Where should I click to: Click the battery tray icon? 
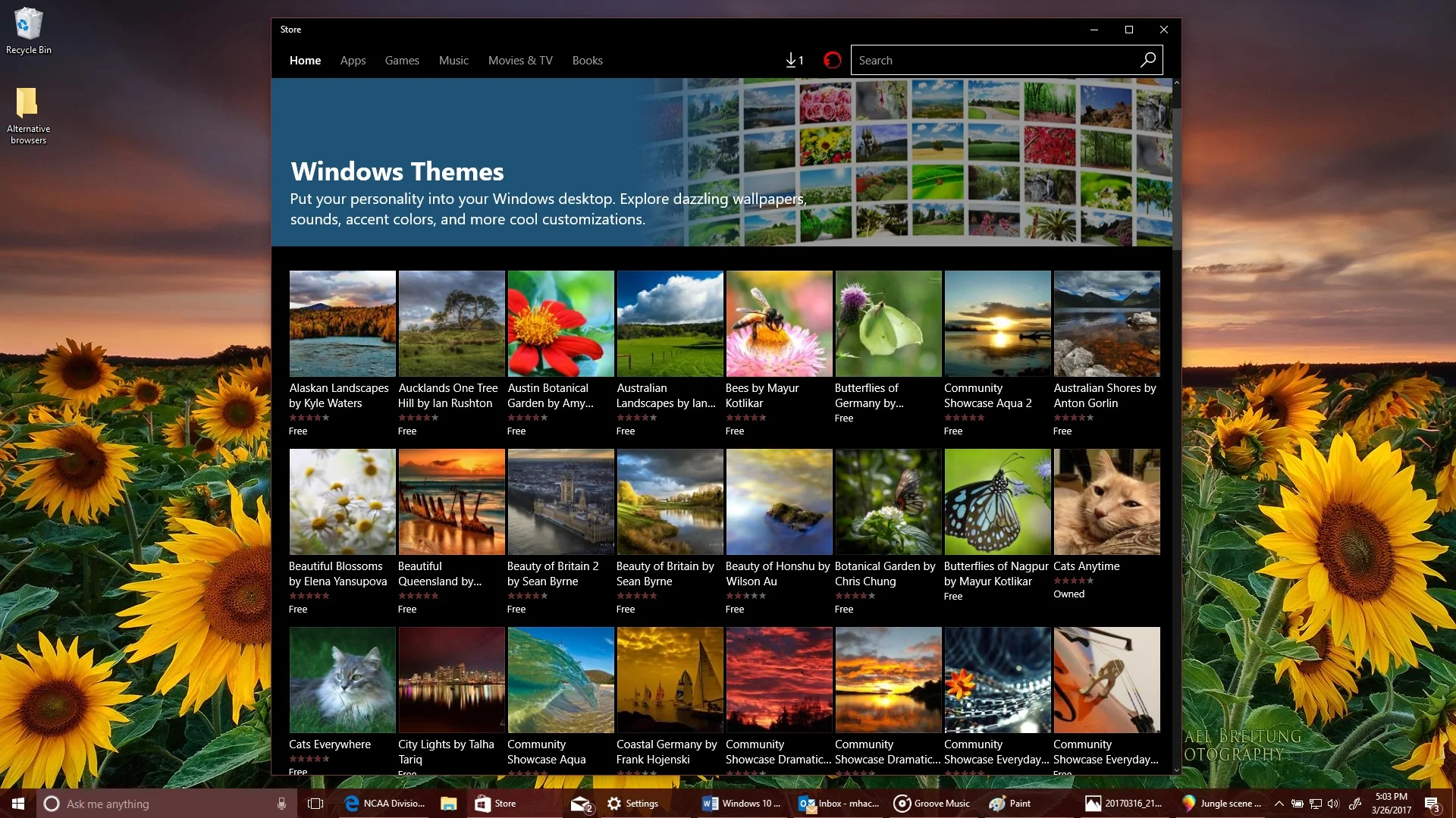point(1298,804)
